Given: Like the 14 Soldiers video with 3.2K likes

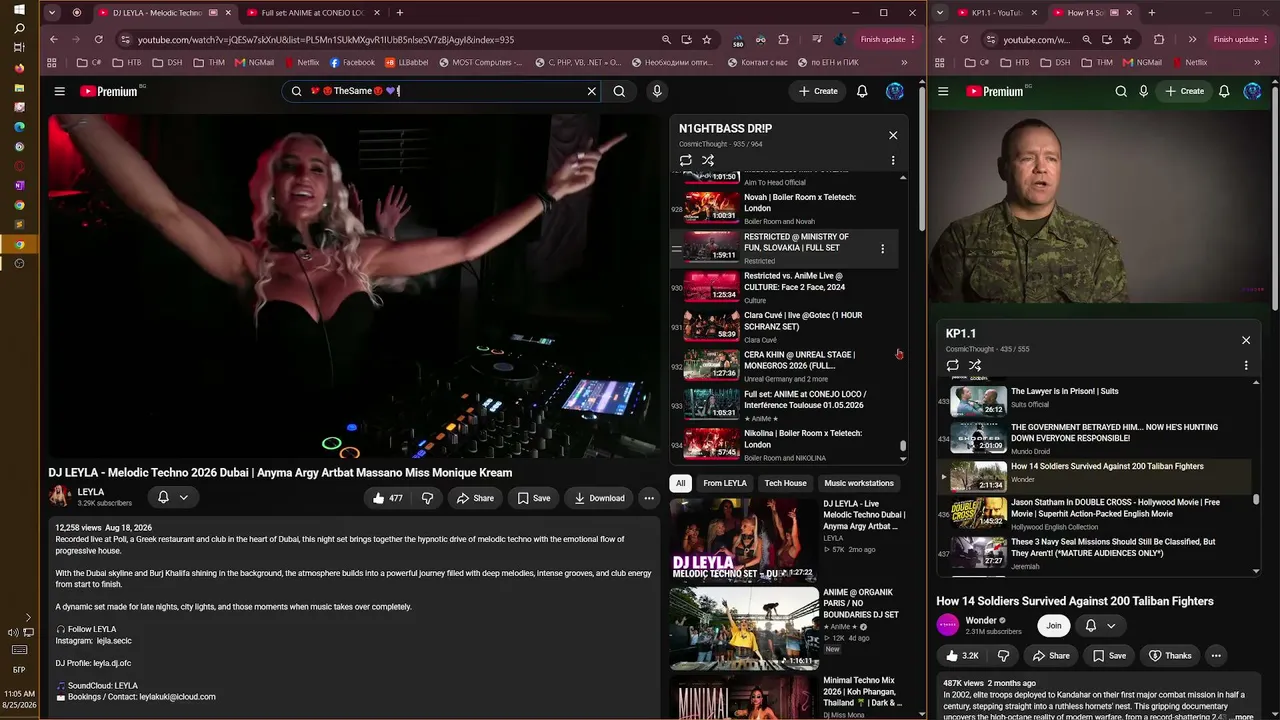Looking at the screenshot, I should coord(961,655).
